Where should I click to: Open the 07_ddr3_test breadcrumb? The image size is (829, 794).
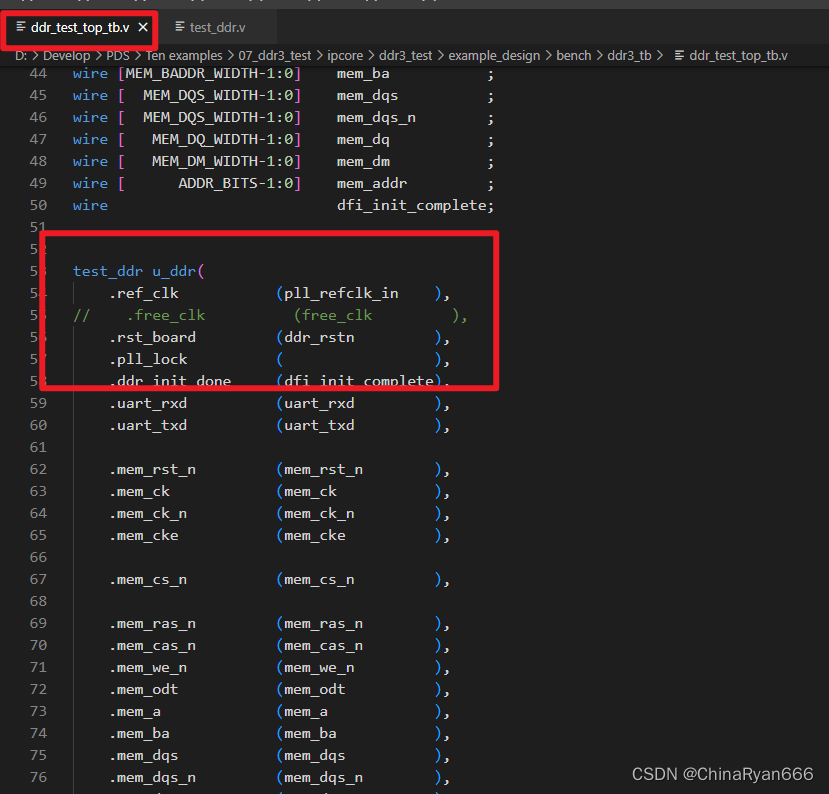274,56
